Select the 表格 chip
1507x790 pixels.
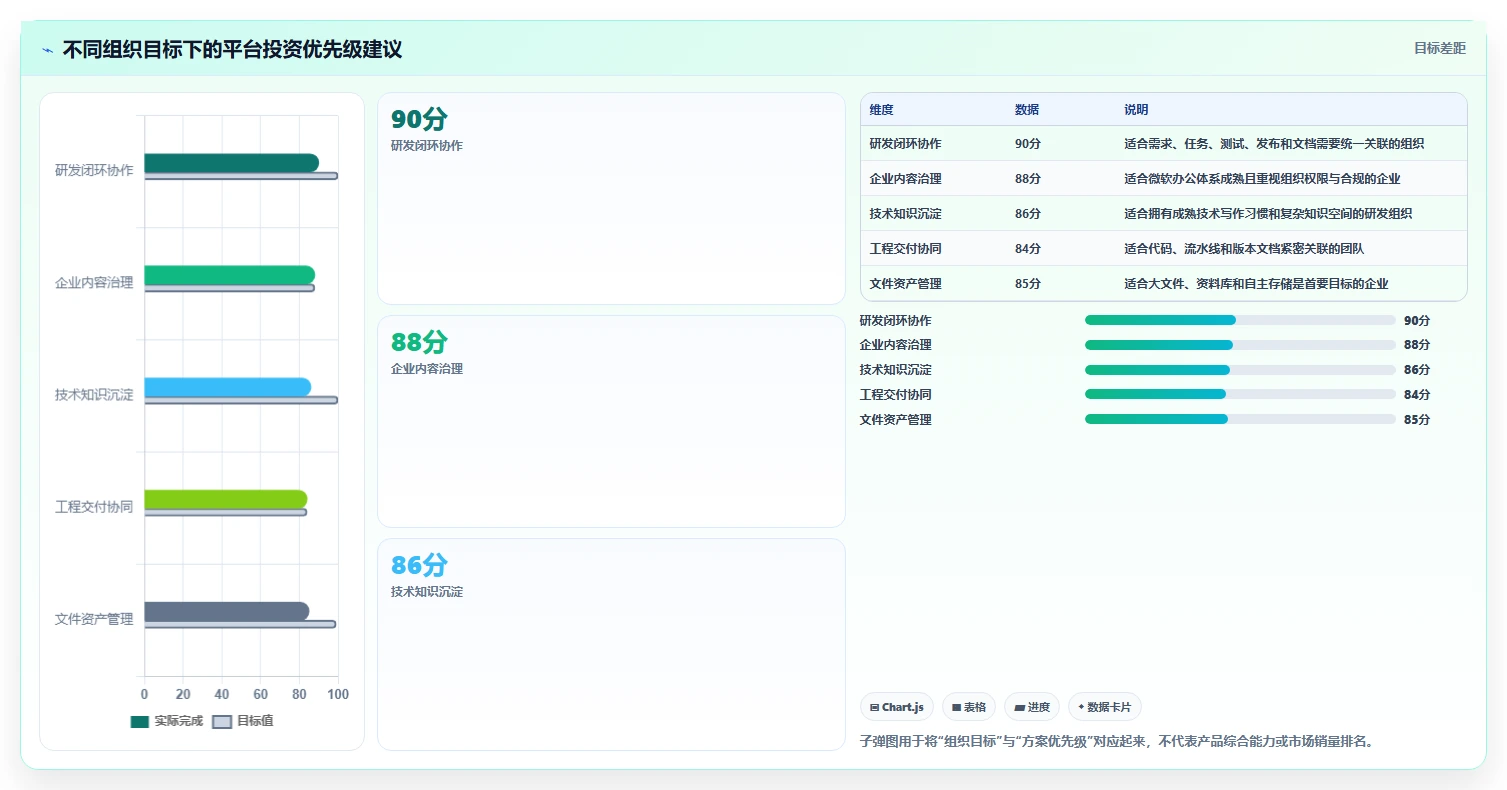click(968, 707)
